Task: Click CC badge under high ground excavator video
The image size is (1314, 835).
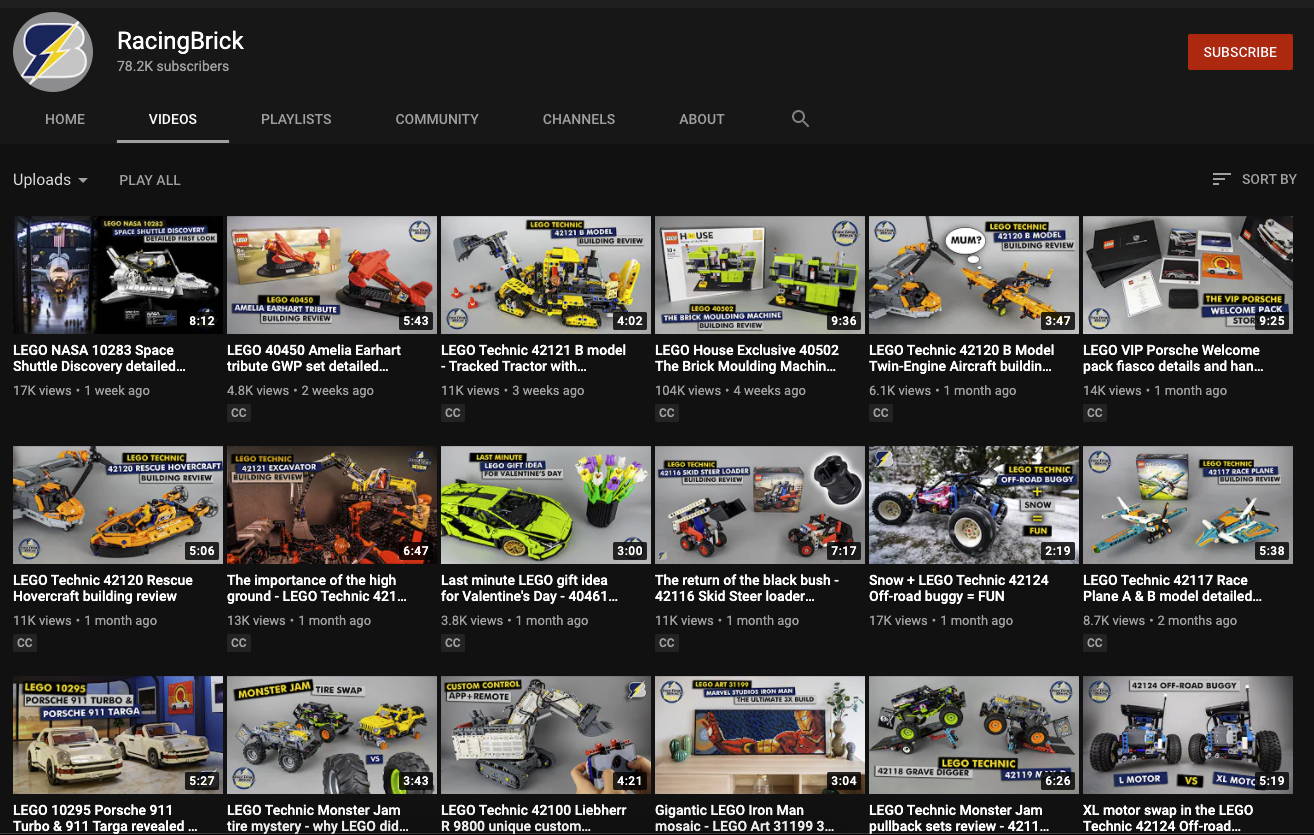Action: pyautogui.click(x=238, y=642)
